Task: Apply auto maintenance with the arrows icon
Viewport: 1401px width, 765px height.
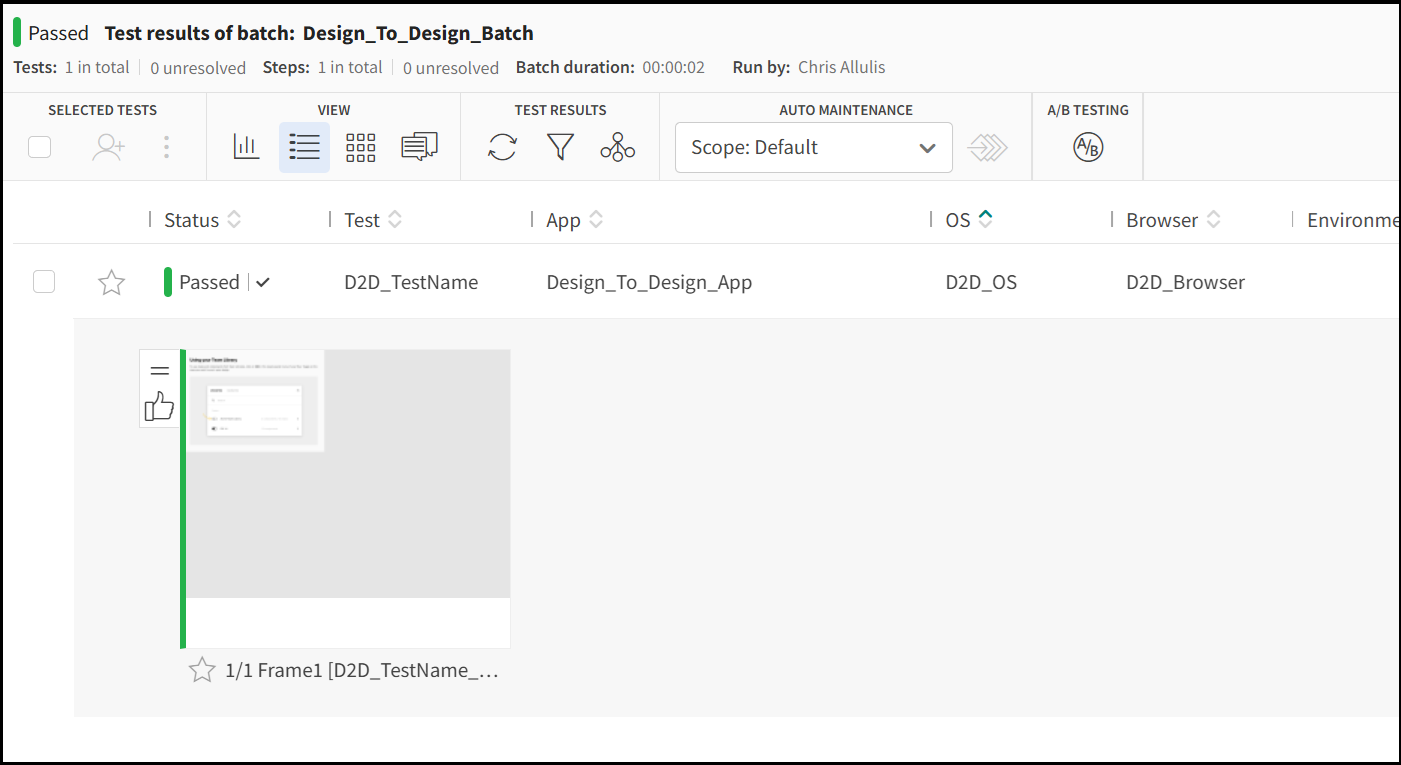Action: 988,147
